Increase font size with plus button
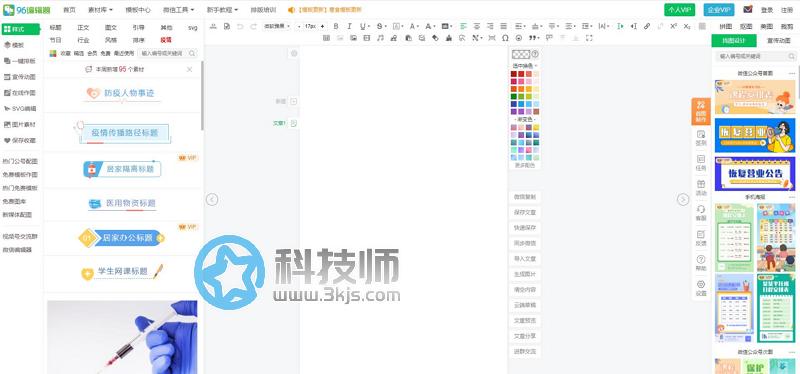This screenshot has width=800, height=374. tap(322, 26)
